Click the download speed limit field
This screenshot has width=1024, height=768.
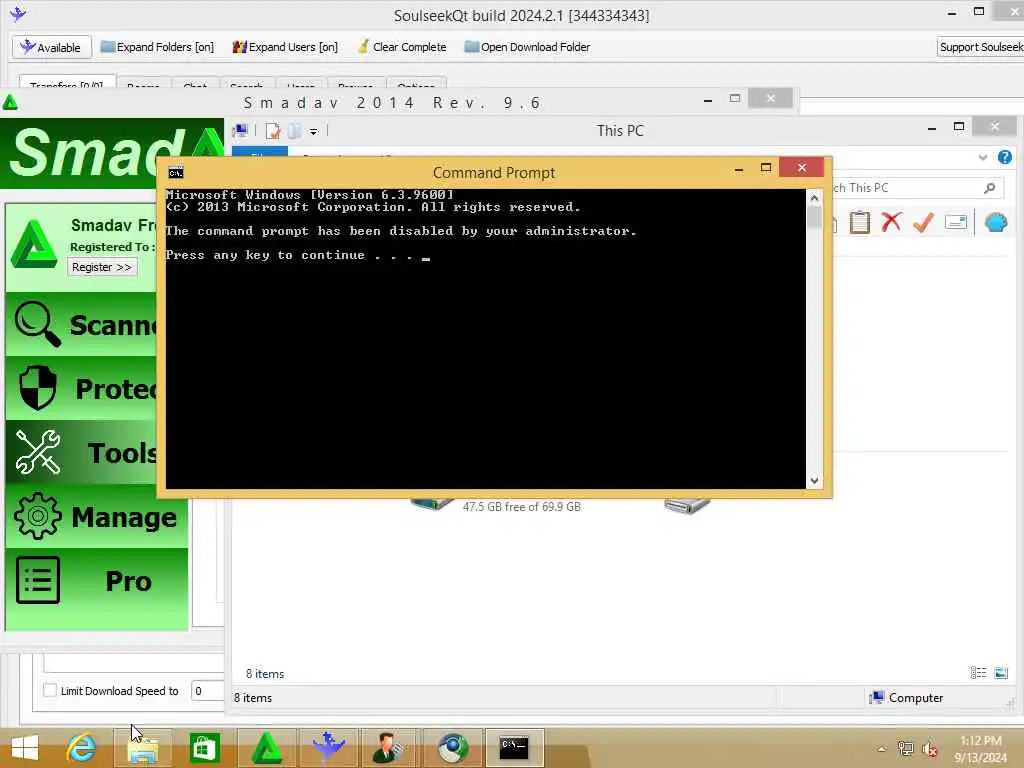(x=207, y=690)
